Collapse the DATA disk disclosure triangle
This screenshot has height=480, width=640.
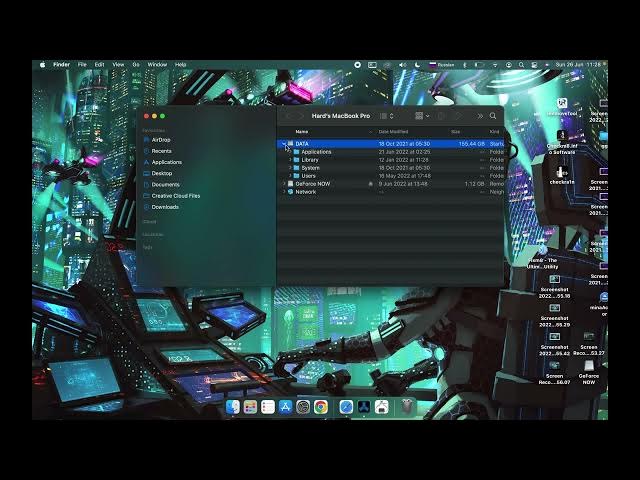[284, 144]
